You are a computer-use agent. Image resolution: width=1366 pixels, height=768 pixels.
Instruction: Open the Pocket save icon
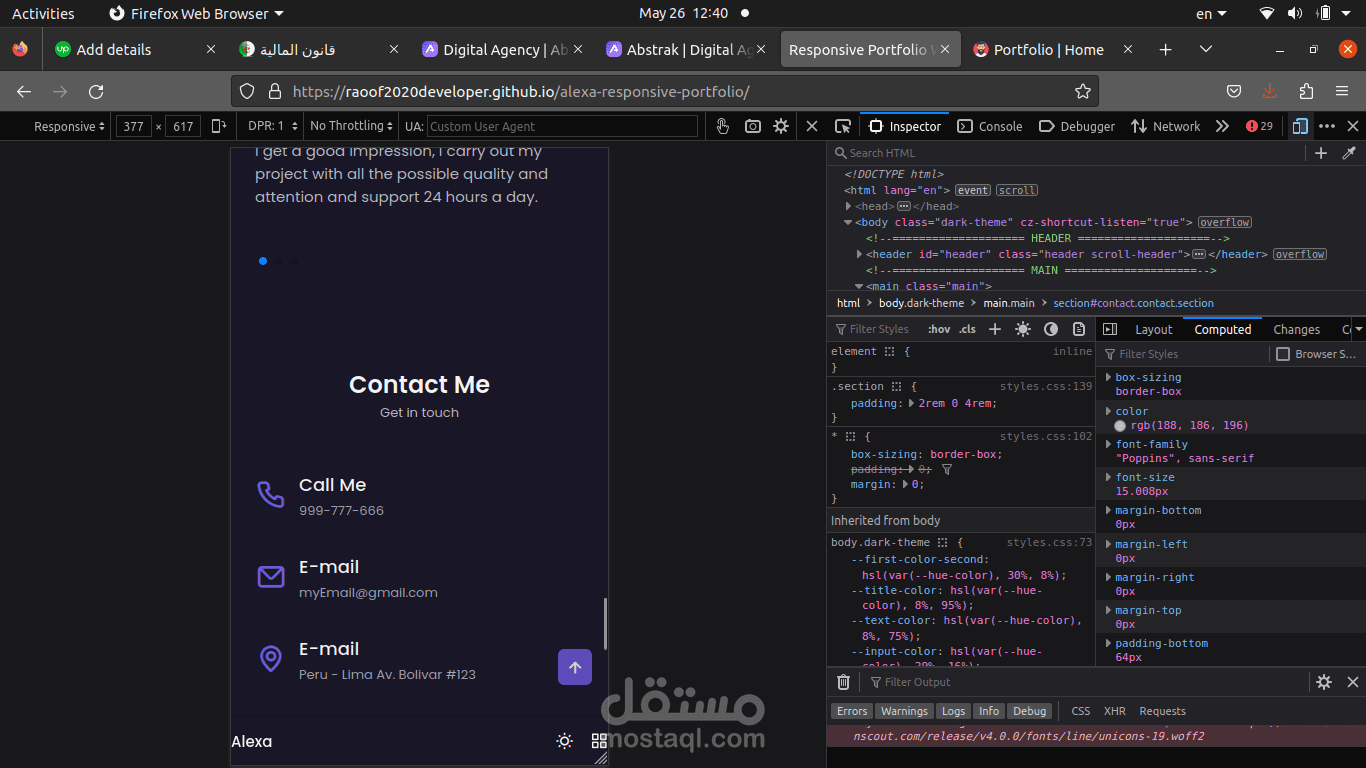click(1234, 92)
